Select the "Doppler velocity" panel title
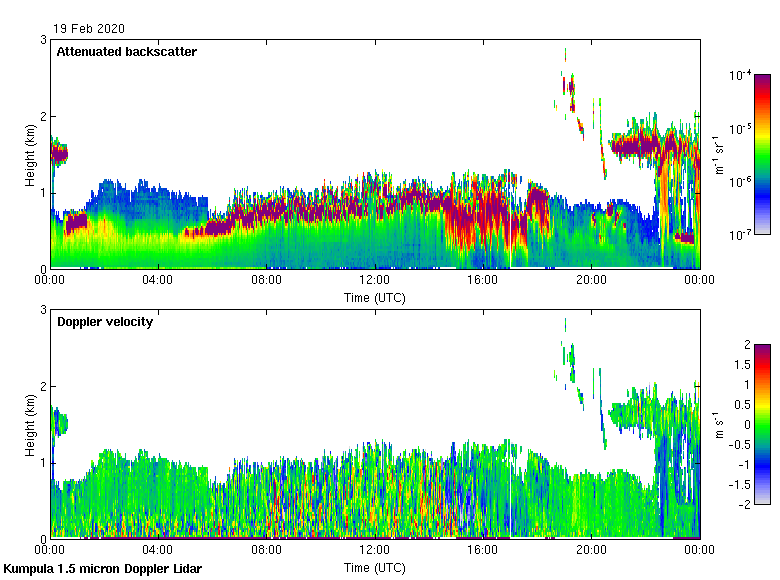The image size is (780, 580). pos(104,322)
